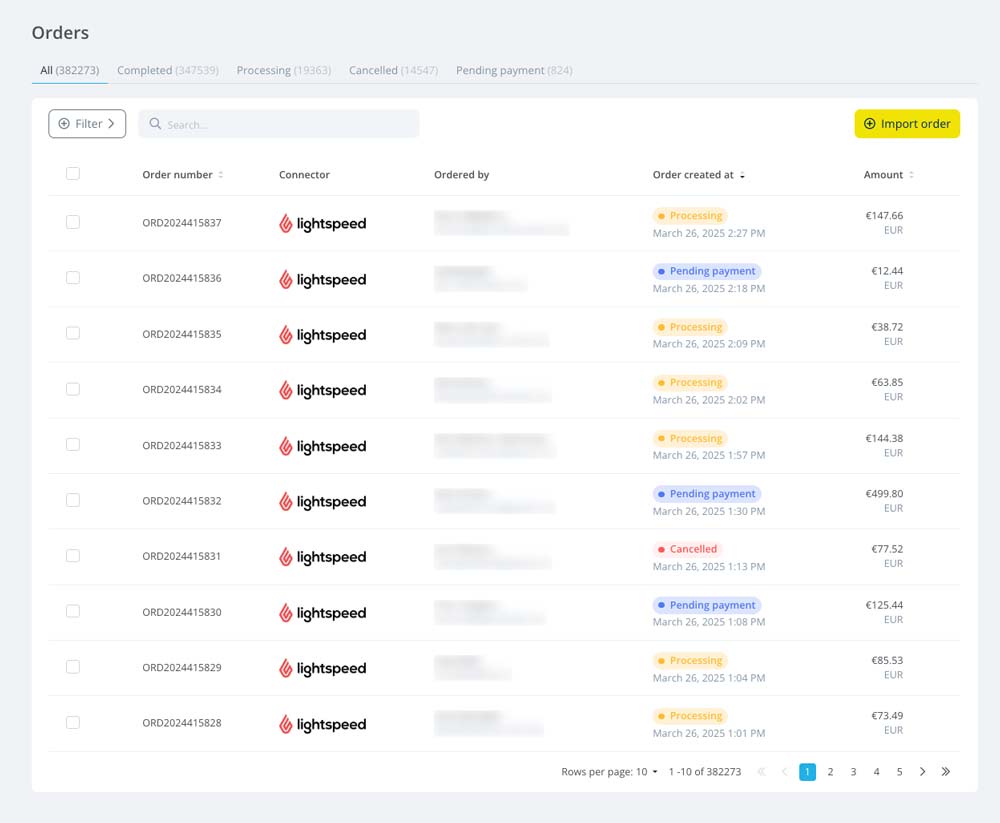1000x823 pixels.
Task: Click Lightspeed logo for ORD2024415836
Action: pyautogui.click(x=323, y=279)
